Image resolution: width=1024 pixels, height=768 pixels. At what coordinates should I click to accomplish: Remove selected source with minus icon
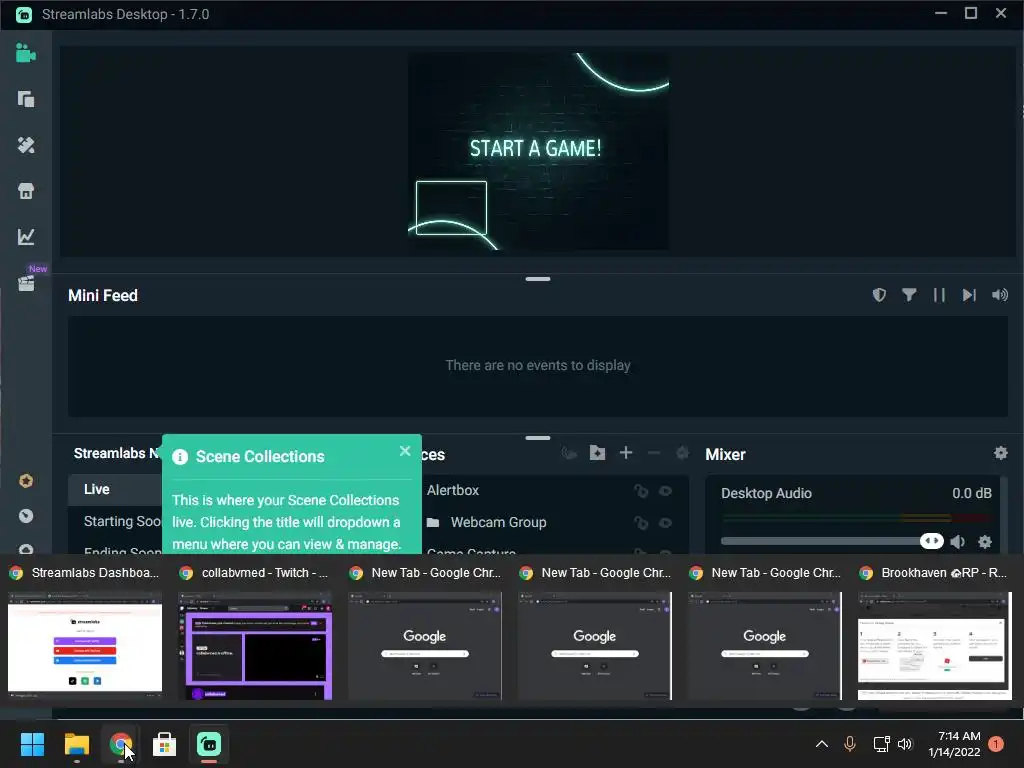click(654, 453)
